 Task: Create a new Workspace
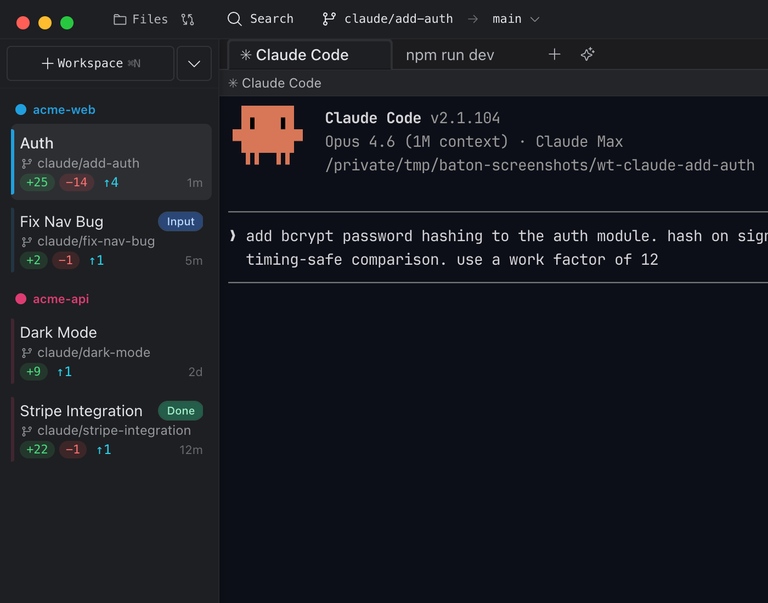point(91,63)
